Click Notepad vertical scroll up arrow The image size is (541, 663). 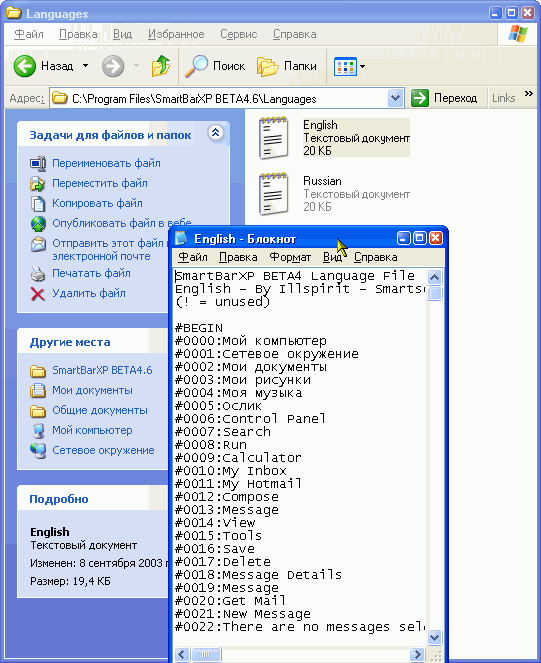[434, 277]
